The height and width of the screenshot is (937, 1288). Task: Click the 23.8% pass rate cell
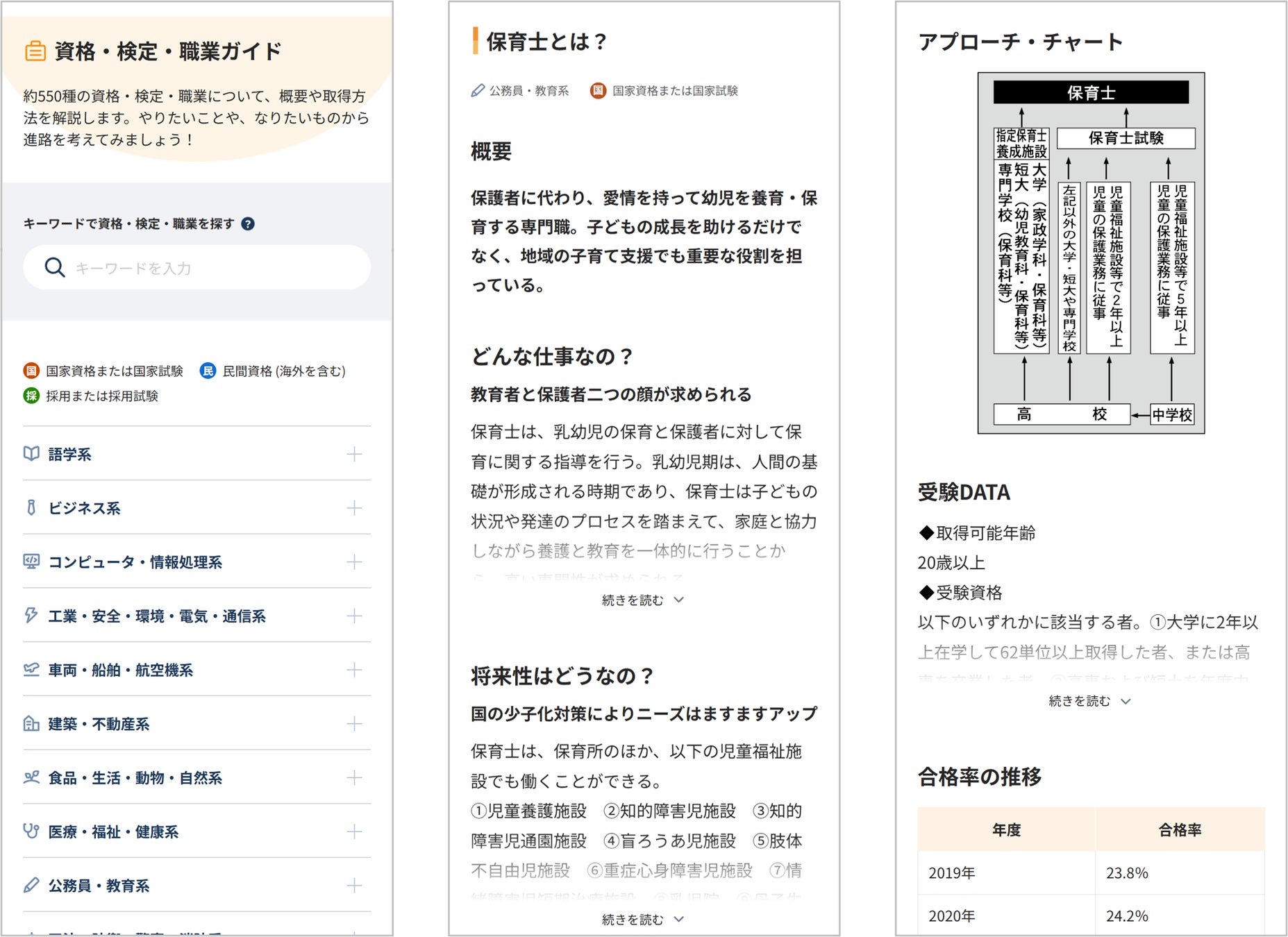pos(1180,873)
